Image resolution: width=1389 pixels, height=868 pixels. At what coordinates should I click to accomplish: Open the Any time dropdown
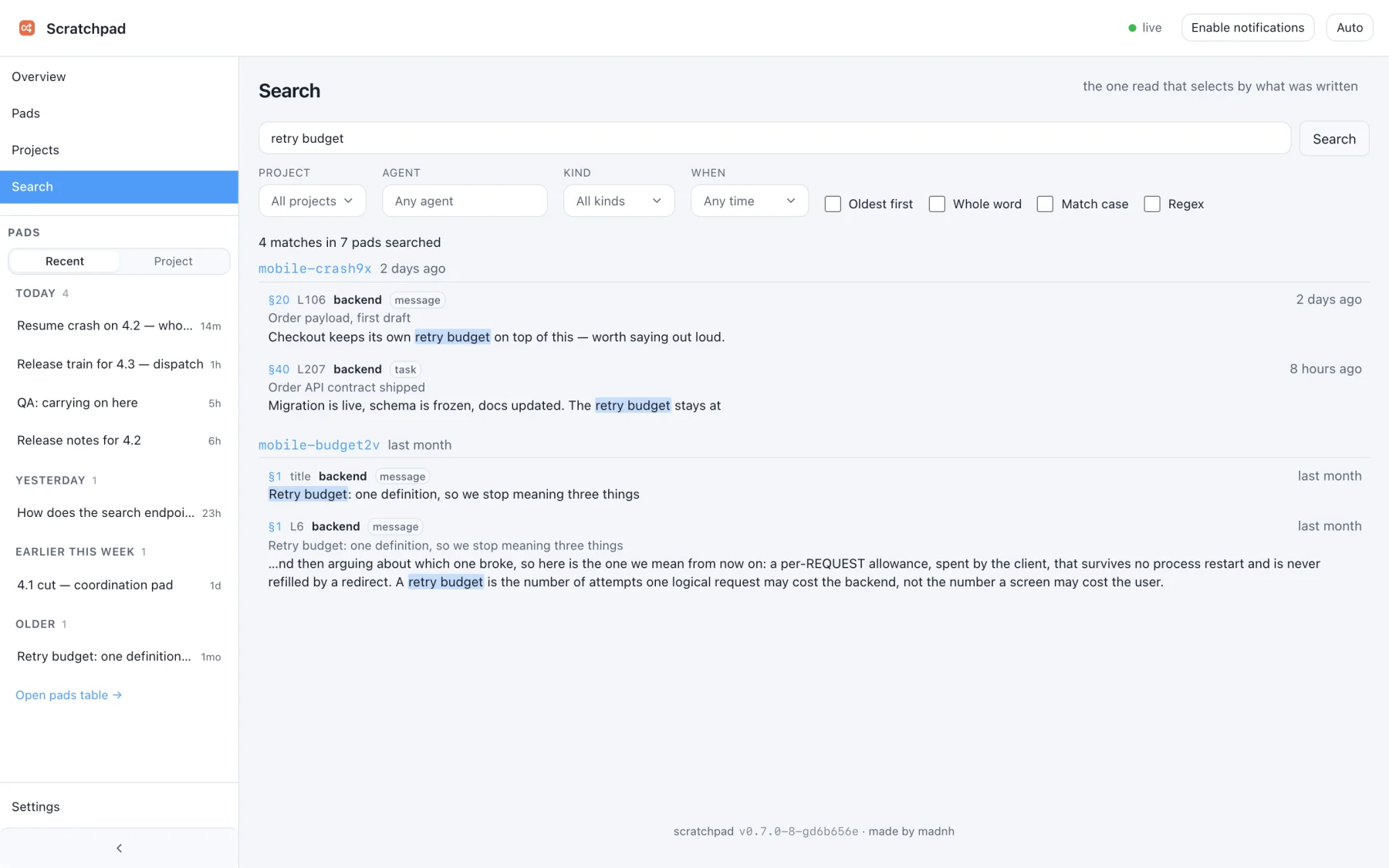pyautogui.click(x=749, y=201)
